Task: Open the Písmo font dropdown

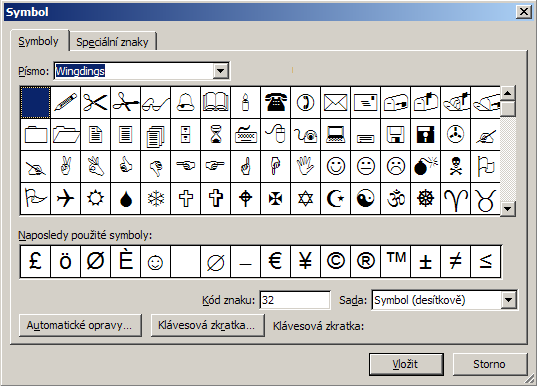Action: (220, 71)
